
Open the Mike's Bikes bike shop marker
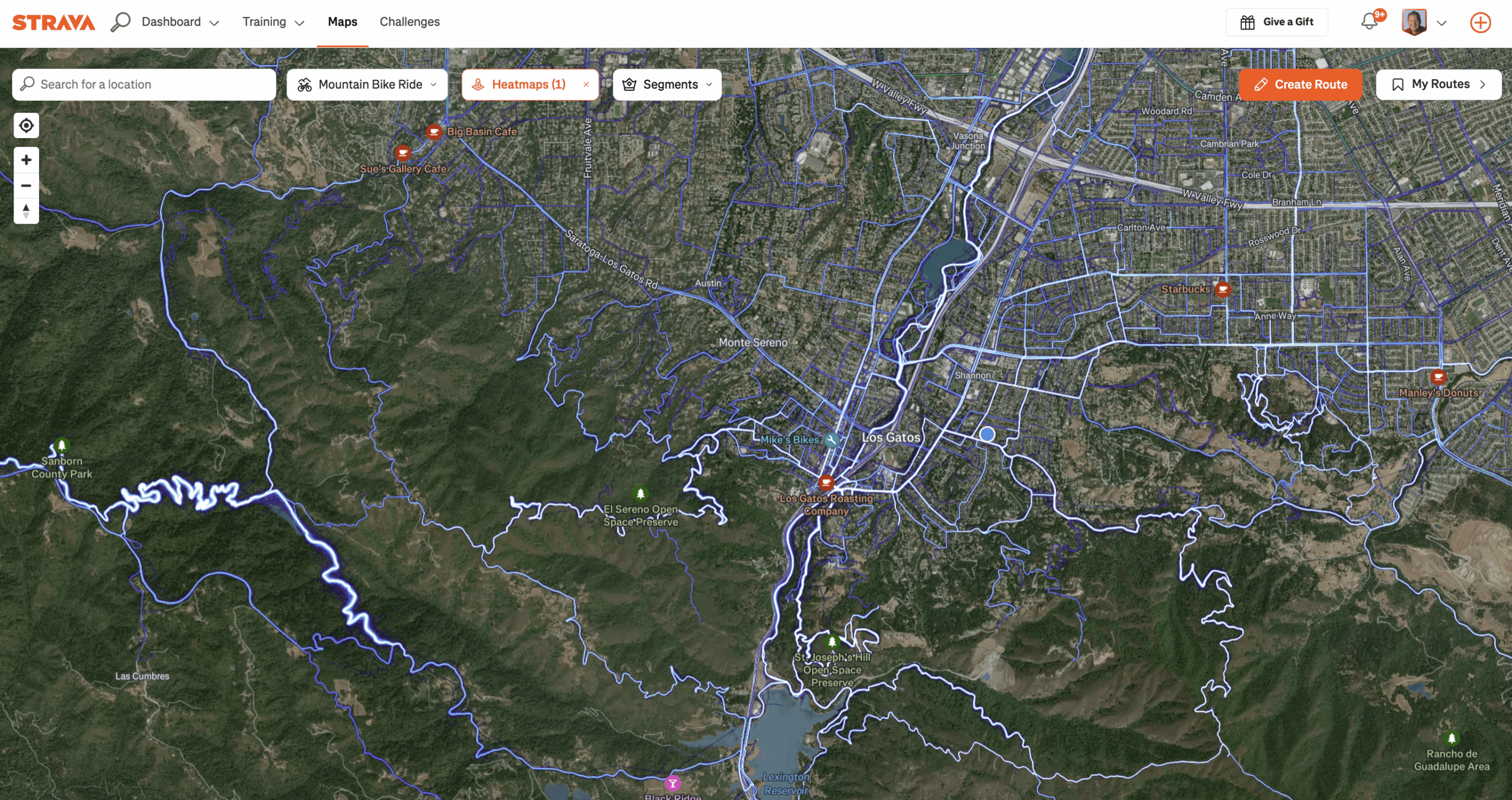(832, 439)
